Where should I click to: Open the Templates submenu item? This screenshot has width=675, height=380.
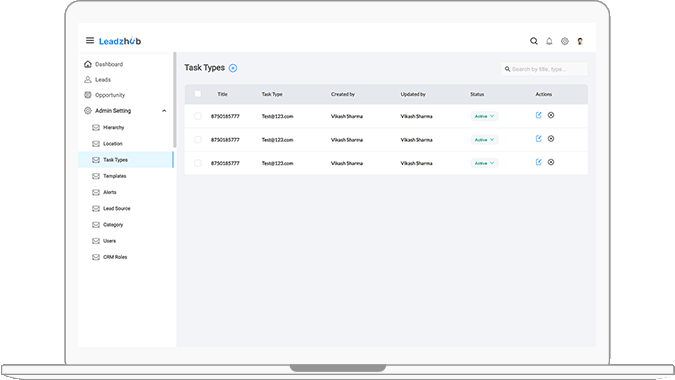[x=115, y=176]
